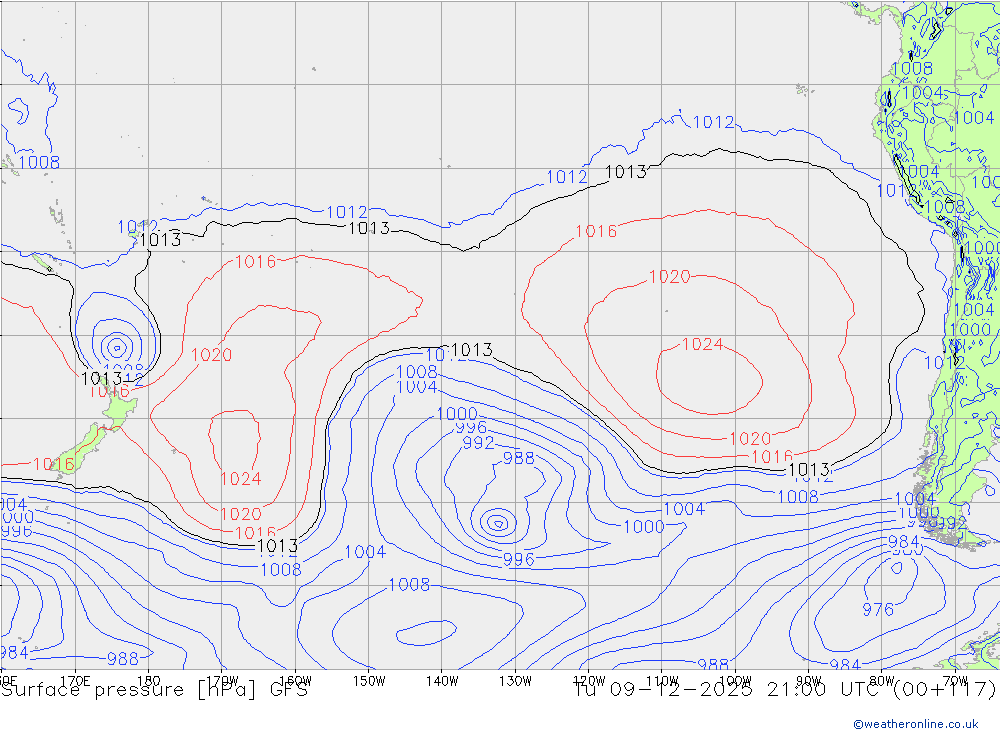Click the 90W longitude label
Screen dimensions: 1000x733
coord(809,681)
